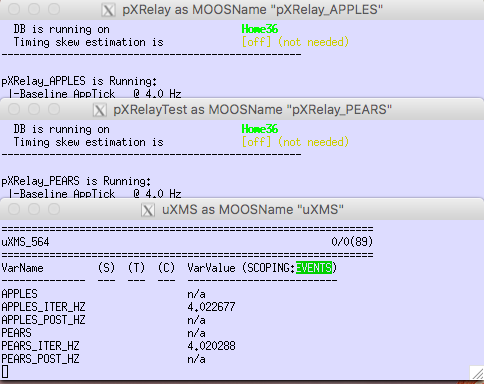Click the terminal cursor block in uXMS
The height and width of the screenshot is (384, 484).
pos(5,372)
